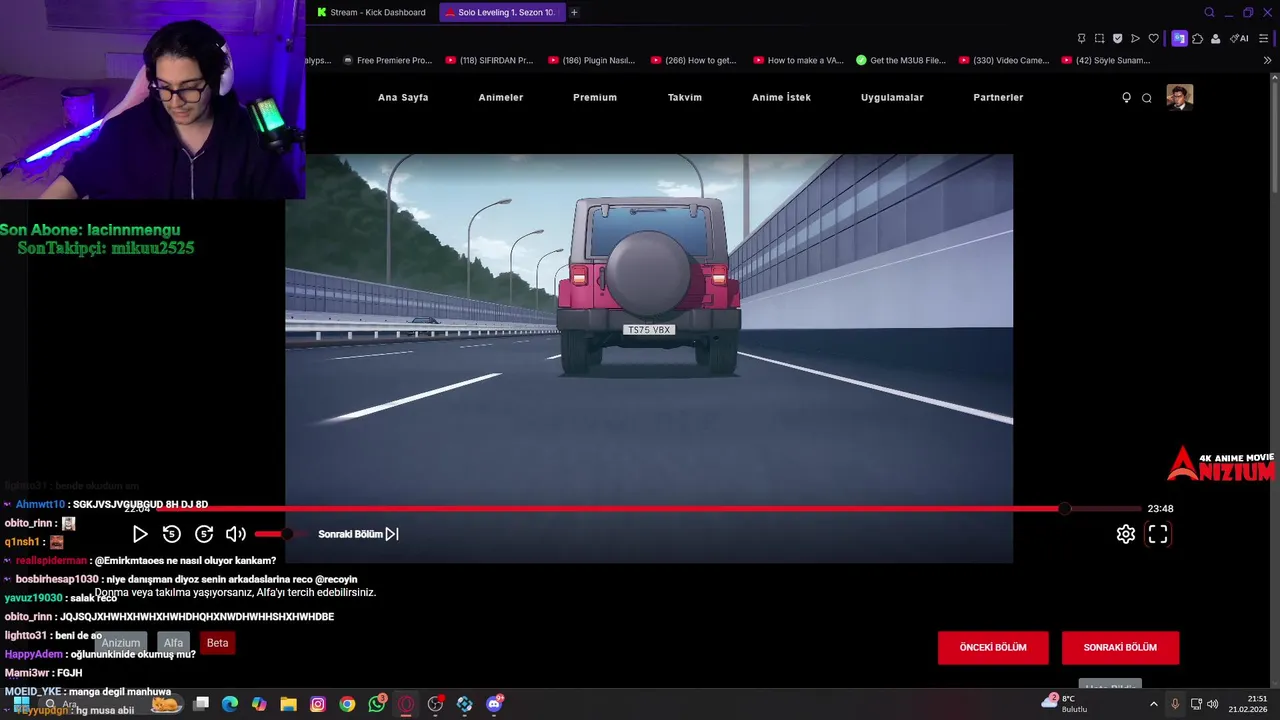Click the send arrow toolbar icon
1280x720 pixels.
tap(1135, 38)
